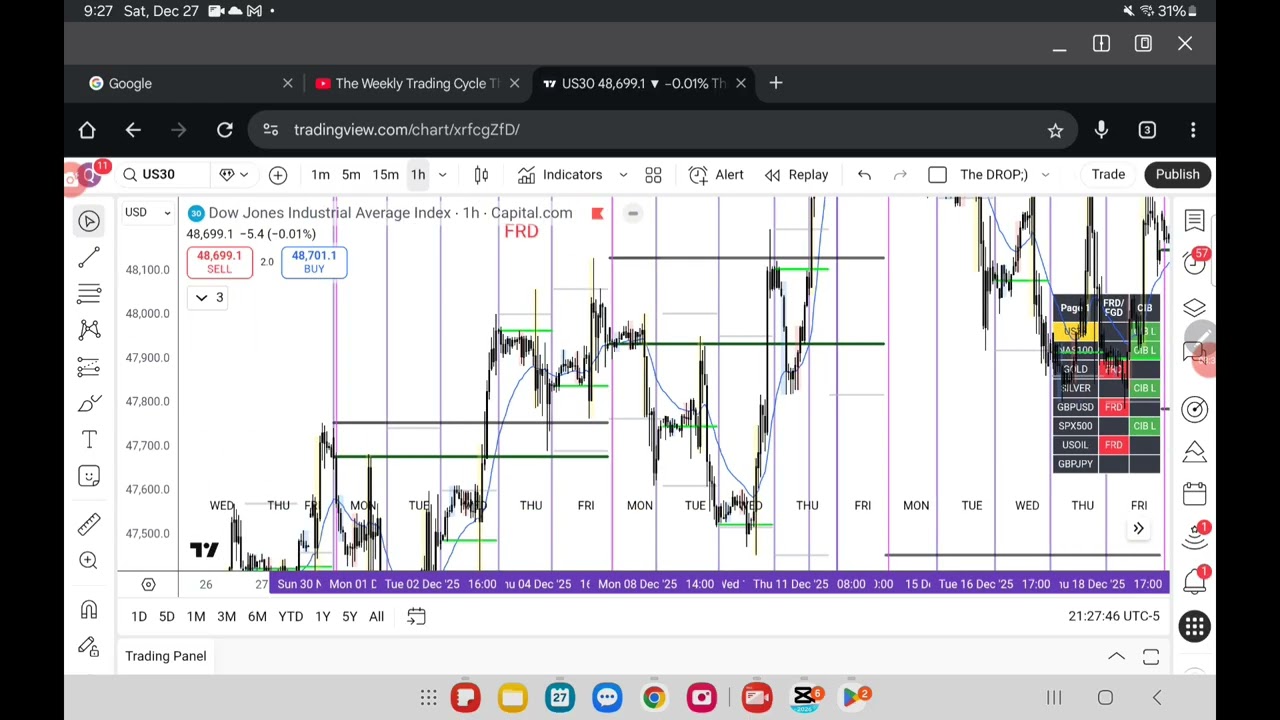Switch to All date range
Viewport: 1280px width, 720px height.
tap(376, 616)
